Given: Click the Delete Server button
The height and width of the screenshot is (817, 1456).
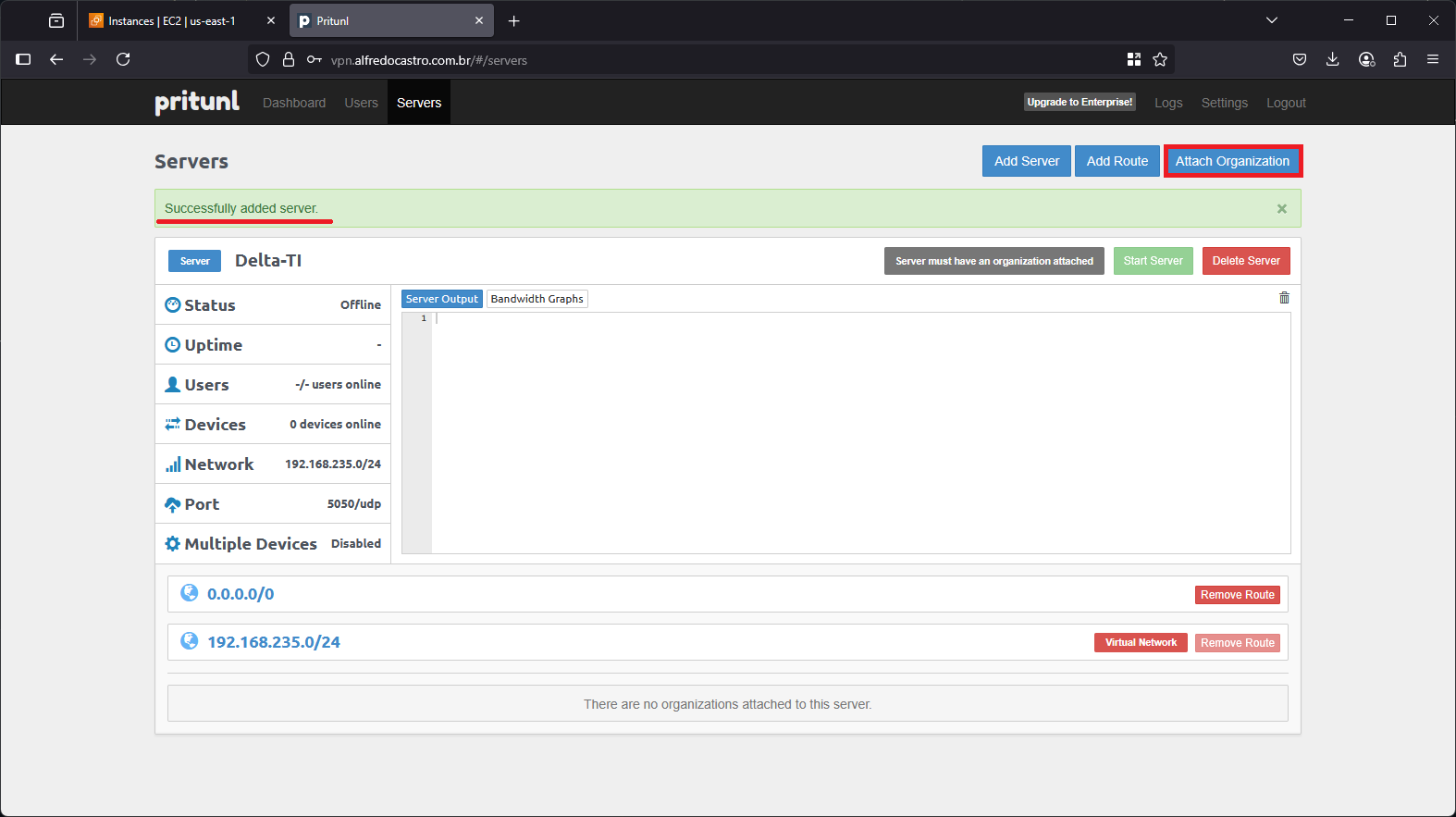Looking at the screenshot, I should (x=1246, y=261).
